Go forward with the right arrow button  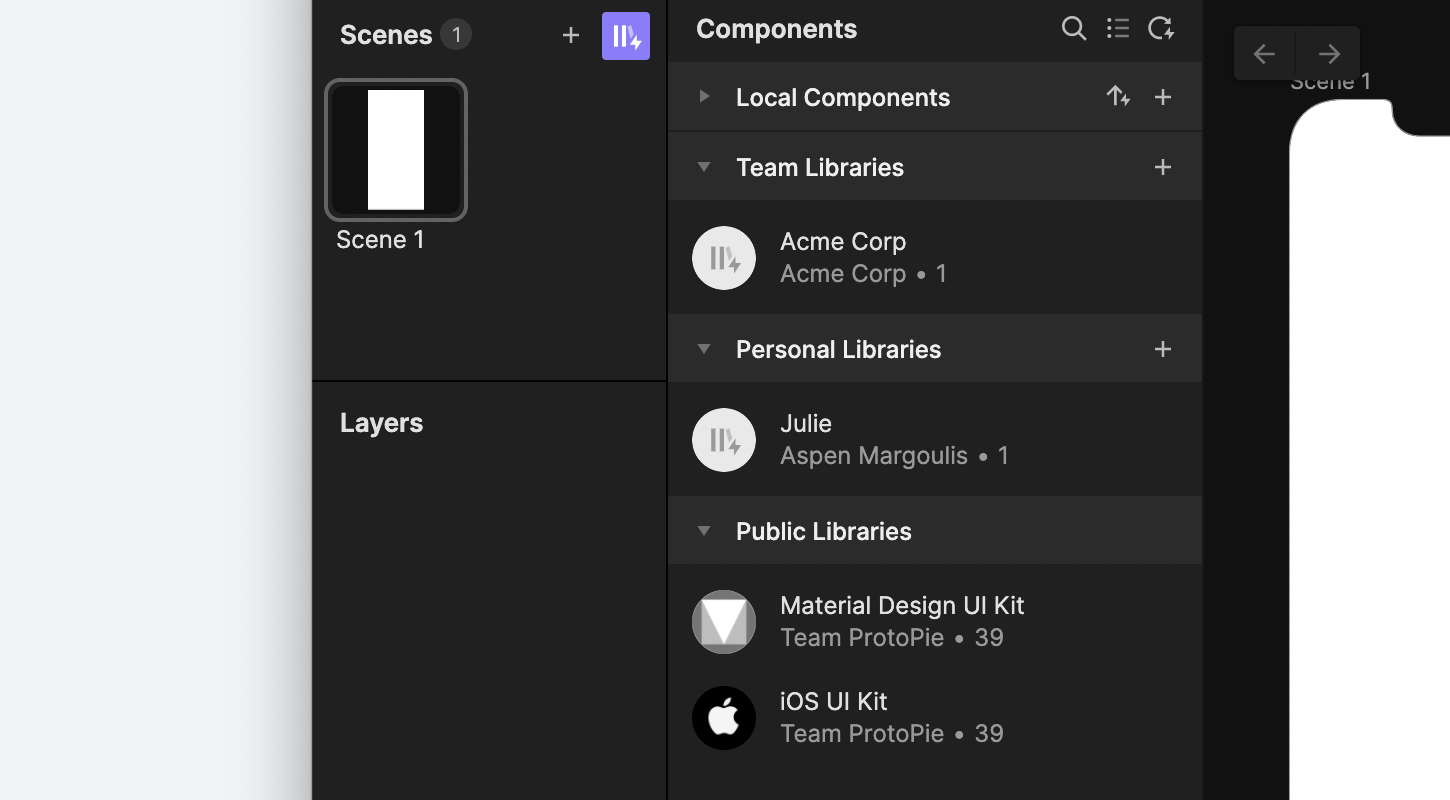[1329, 54]
